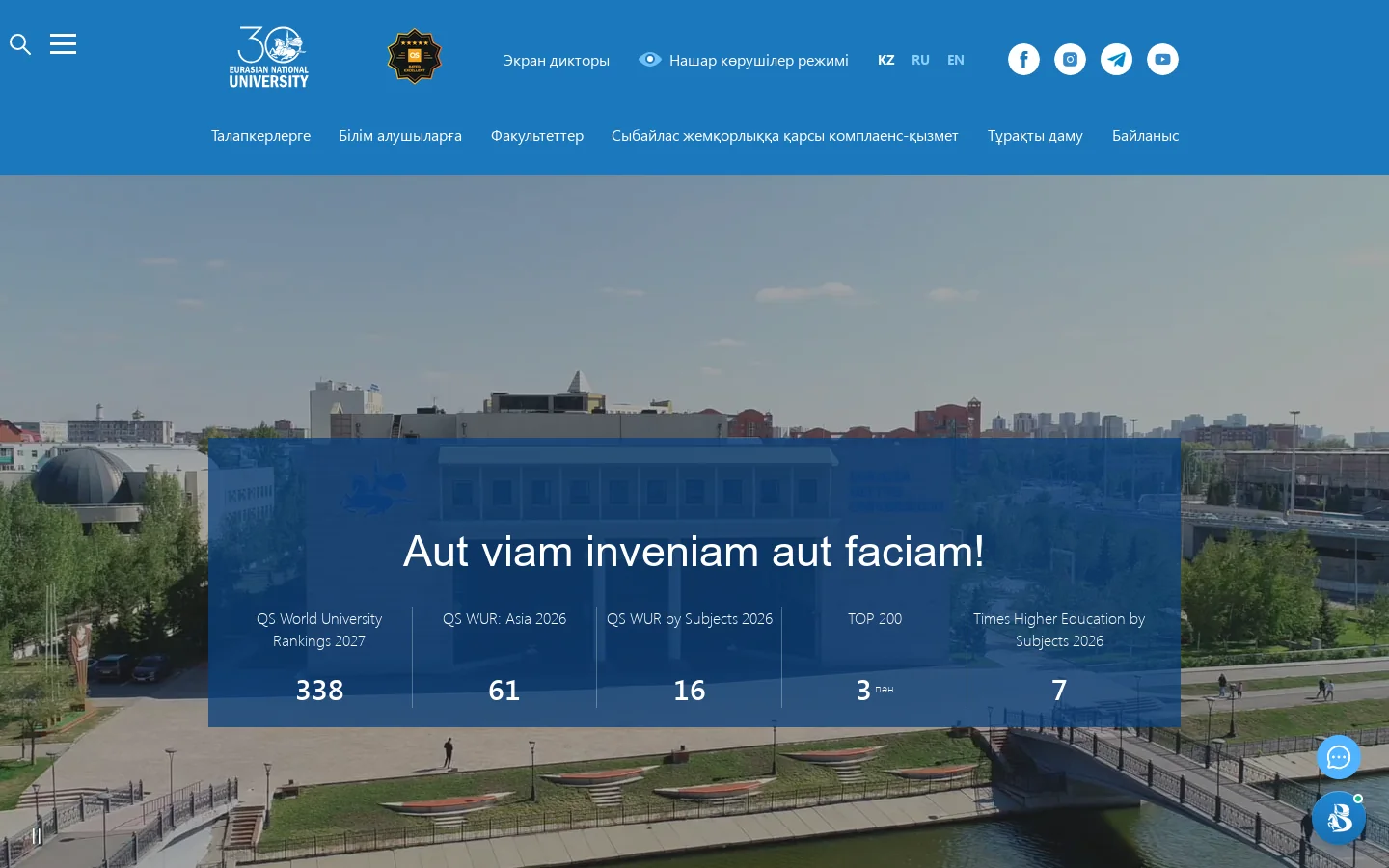The height and width of the screenshot is (868, 1389).
Task: Click QS WUR: Asia 2026 label
Action: click(504, 619)
